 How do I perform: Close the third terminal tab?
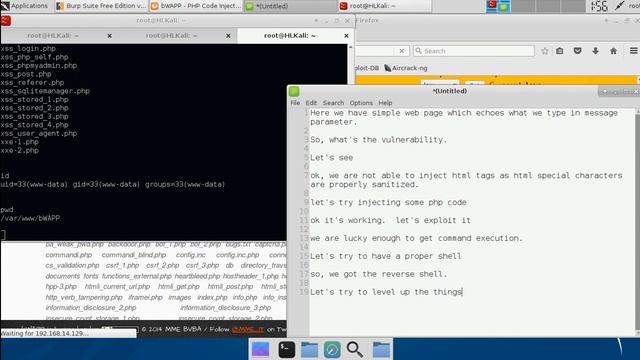click(x=346, y=36)
